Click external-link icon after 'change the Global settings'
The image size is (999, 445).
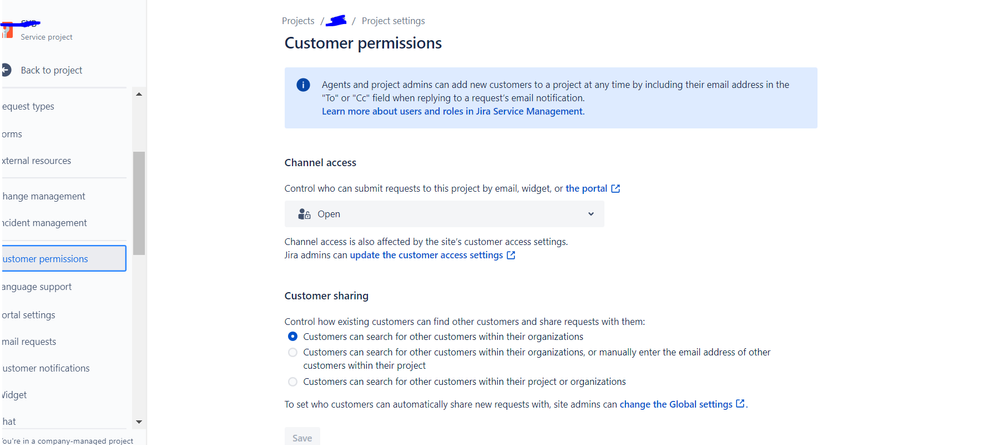(740, 404)
